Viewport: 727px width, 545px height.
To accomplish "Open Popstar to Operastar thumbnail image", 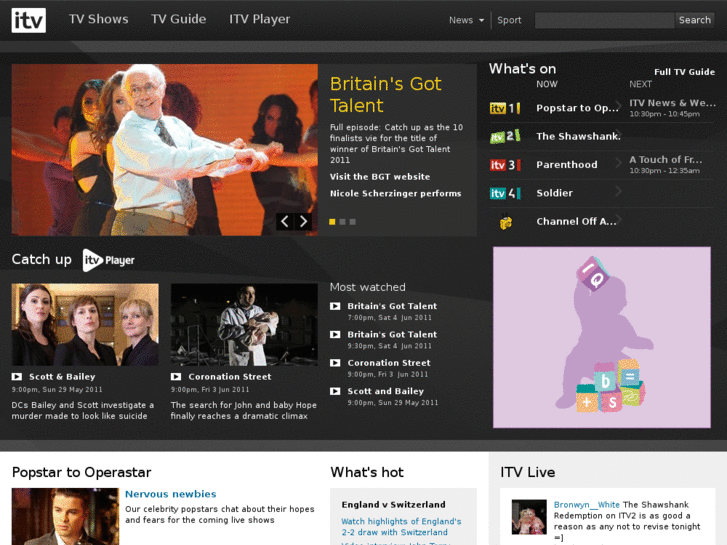I will [x=65, y=516].
